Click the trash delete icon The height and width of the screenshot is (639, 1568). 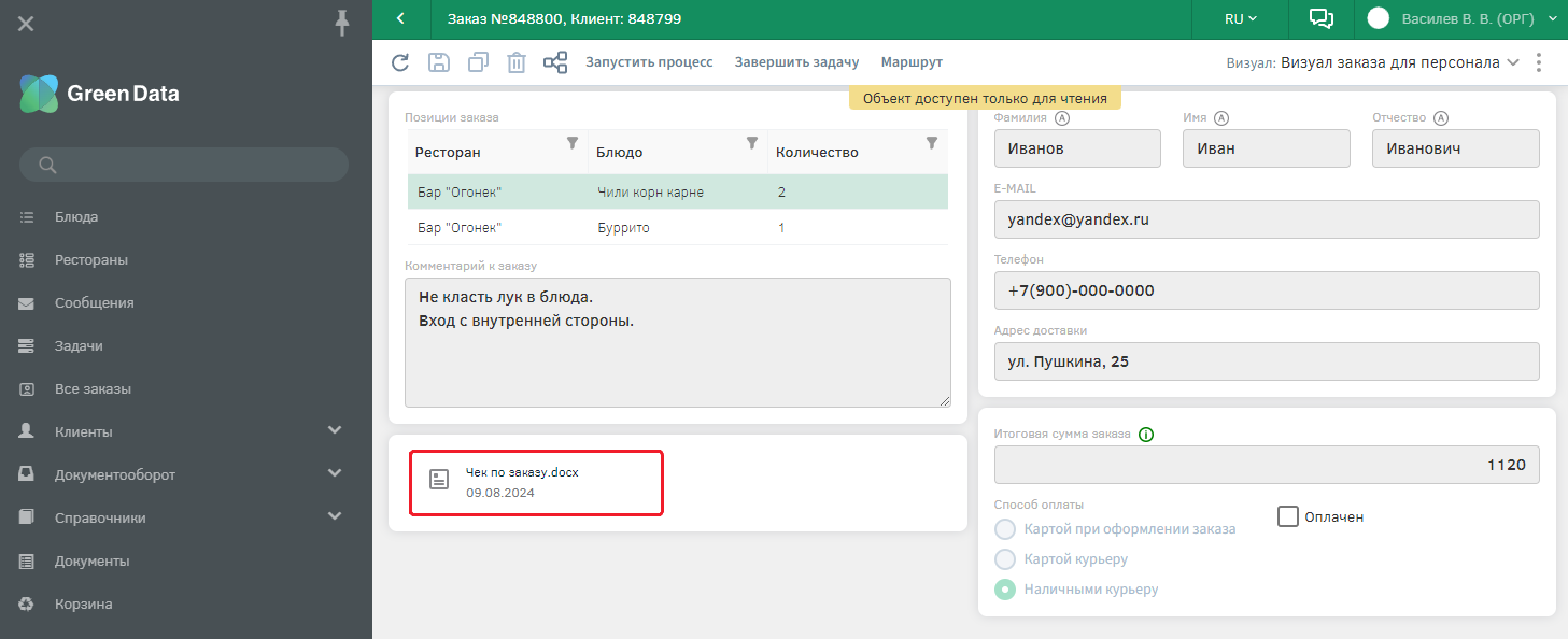516,63
